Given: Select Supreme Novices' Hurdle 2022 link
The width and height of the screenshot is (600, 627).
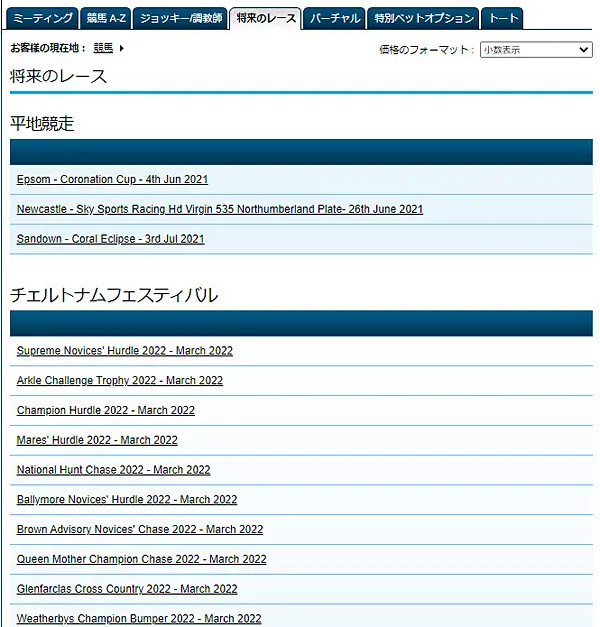Looking at the screenshot, I should [x=124, y=351].
